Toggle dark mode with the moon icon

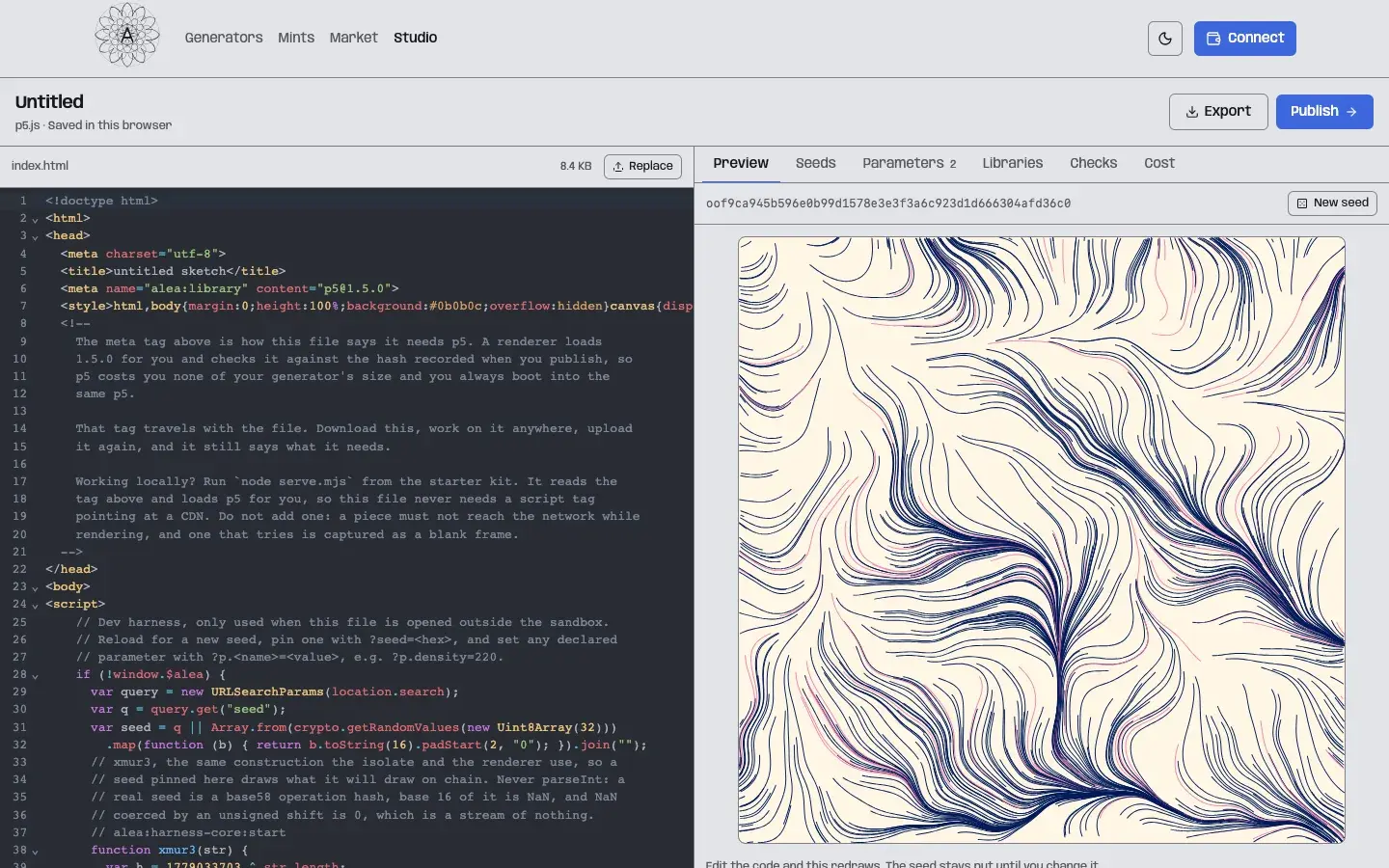1165,39
